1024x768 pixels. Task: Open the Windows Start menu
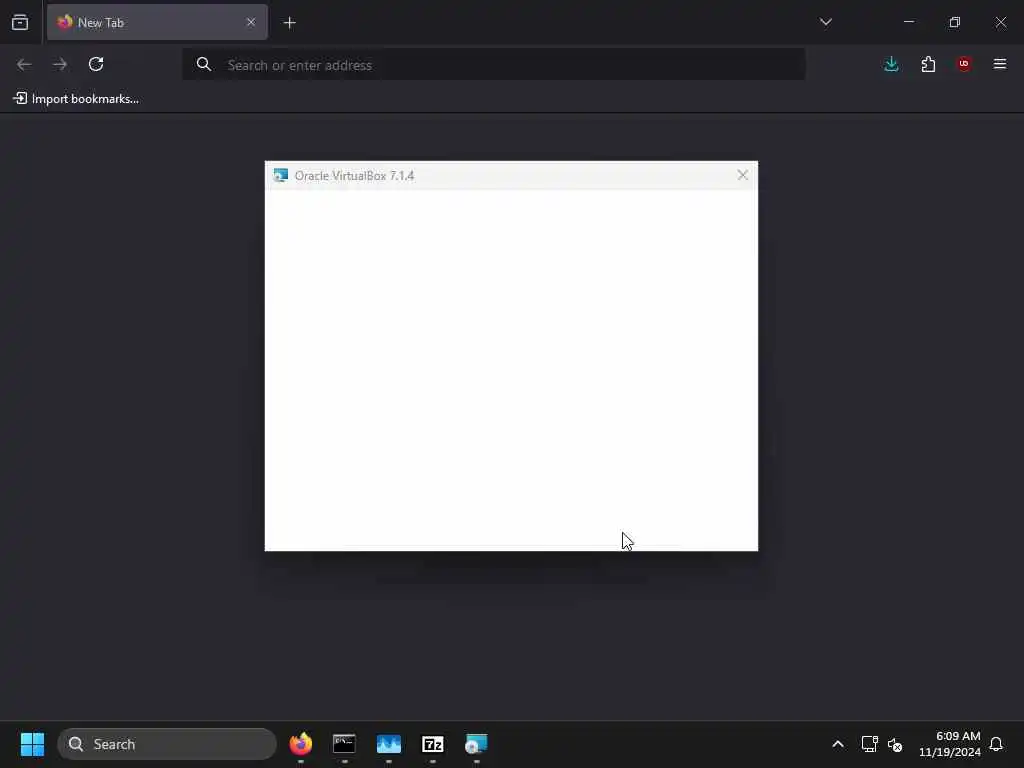point(32,744)
